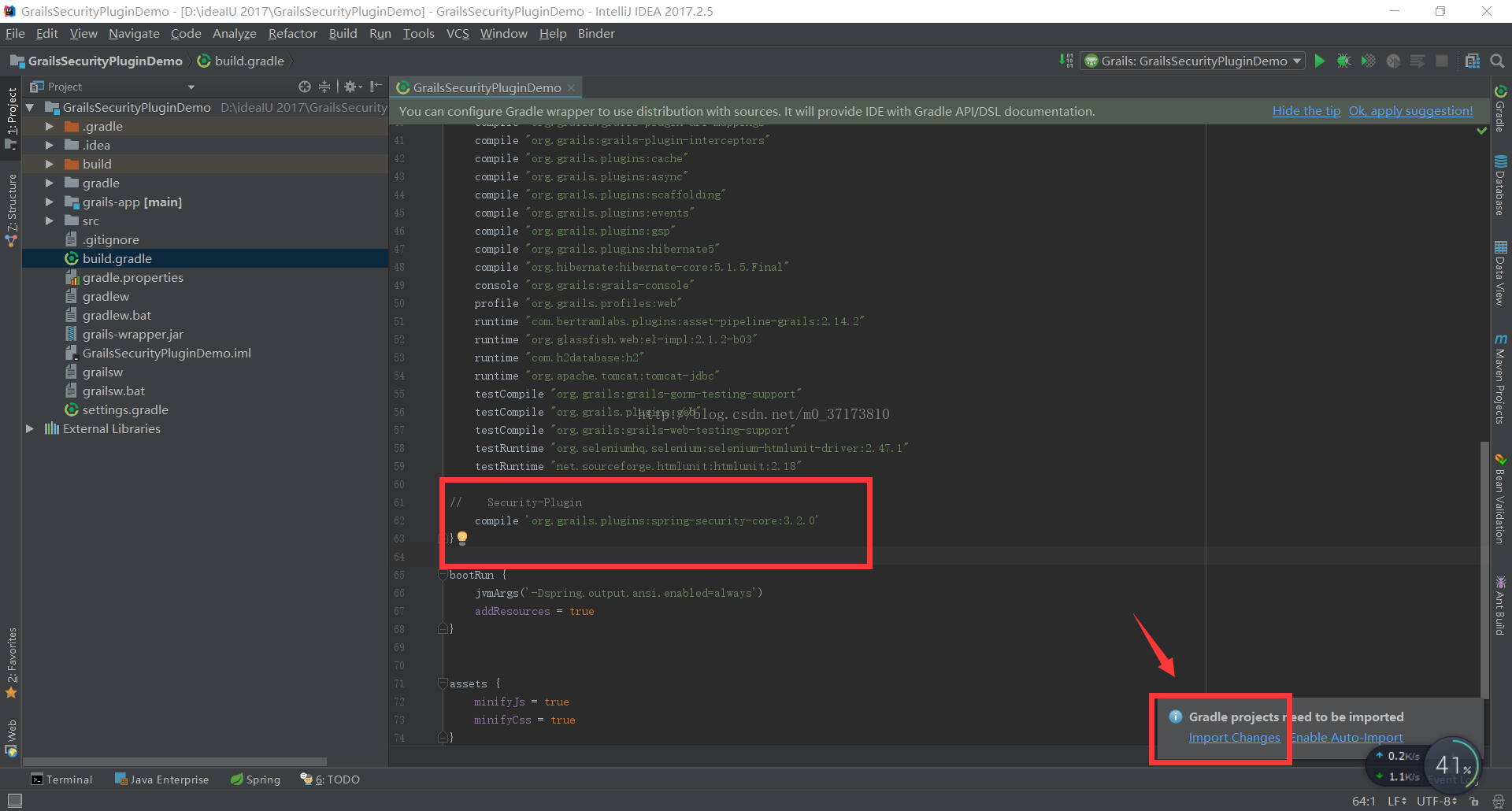Select GrailsSecurityPluginDemo.iml in the tree
1512x811 pixels.
pyautogui.click(x=166, y=353)
